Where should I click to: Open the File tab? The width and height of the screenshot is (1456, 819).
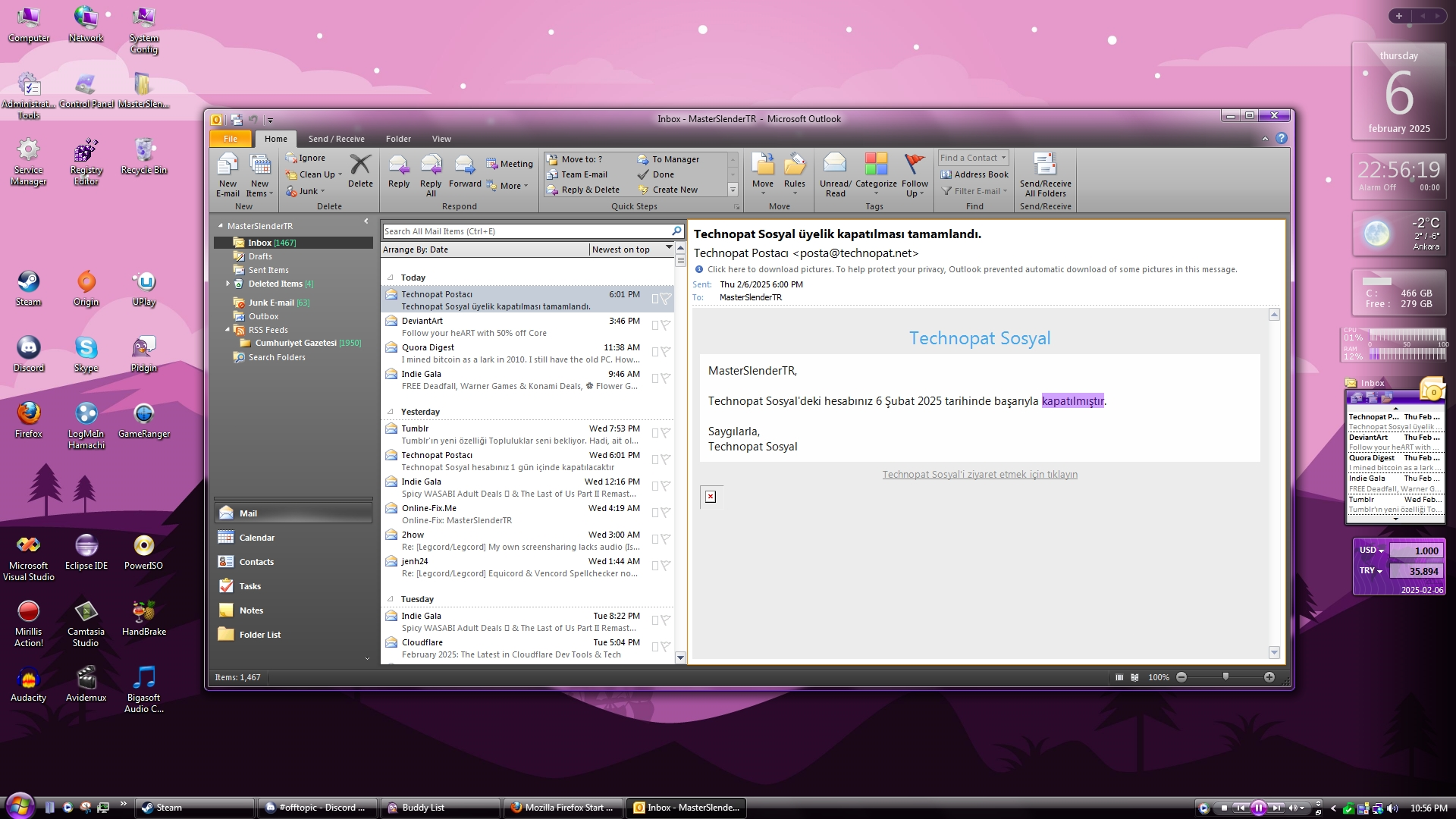(x=231, y=139)
